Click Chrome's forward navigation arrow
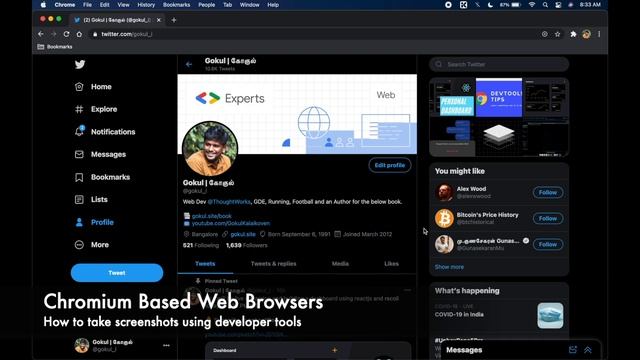640x360 pixels. click(x=54, y=34)
